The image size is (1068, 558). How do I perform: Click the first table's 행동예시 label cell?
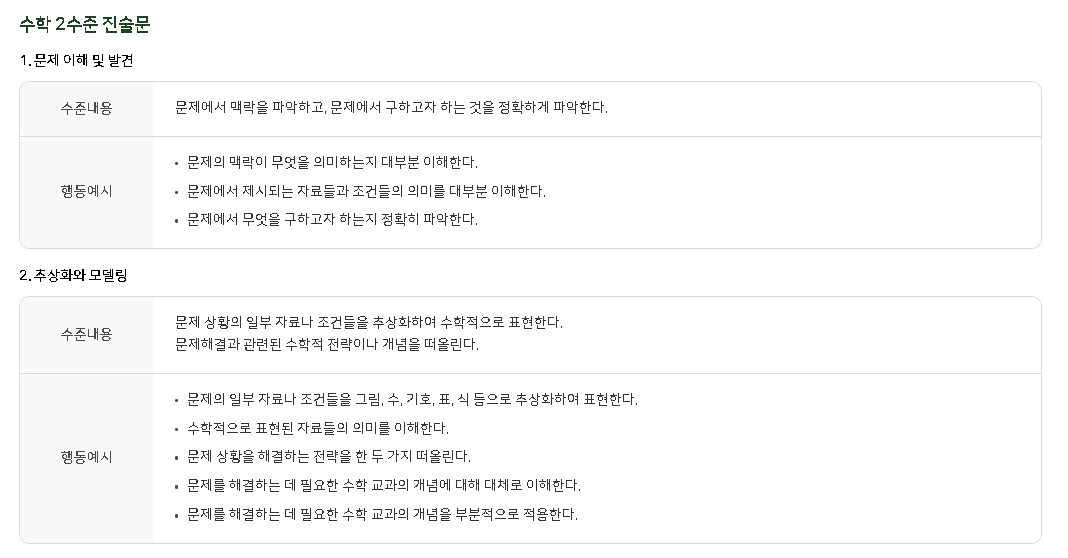point(87,192)
